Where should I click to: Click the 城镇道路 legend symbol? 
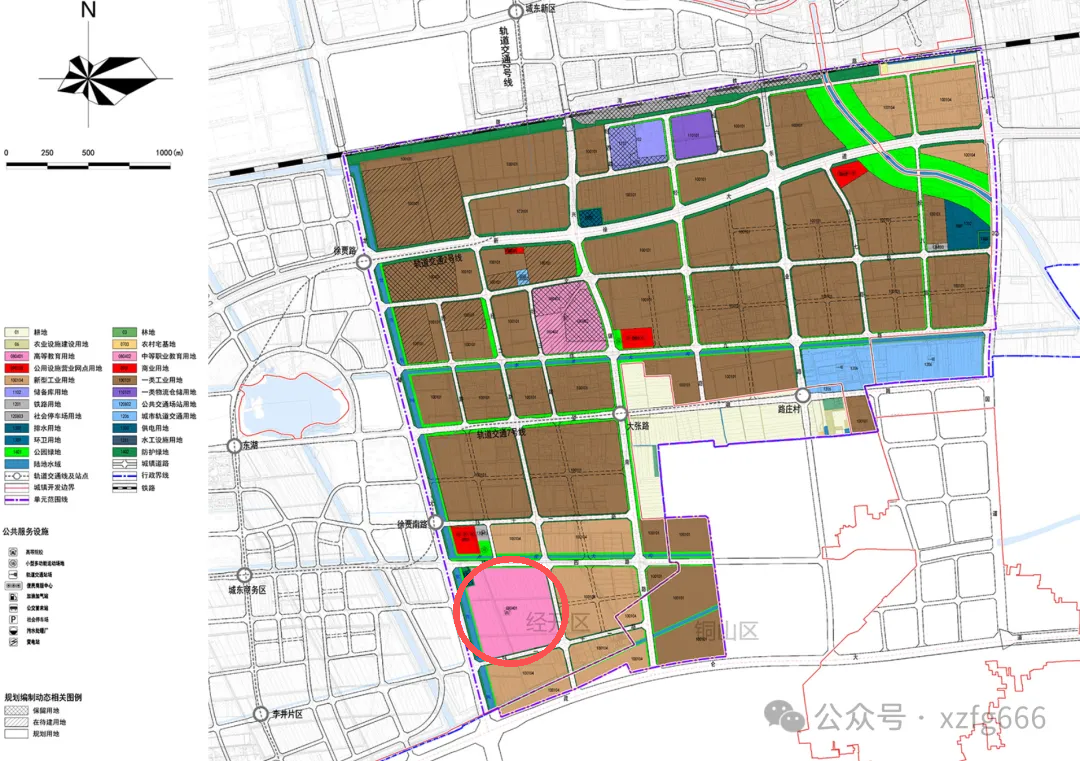(125, 464)
